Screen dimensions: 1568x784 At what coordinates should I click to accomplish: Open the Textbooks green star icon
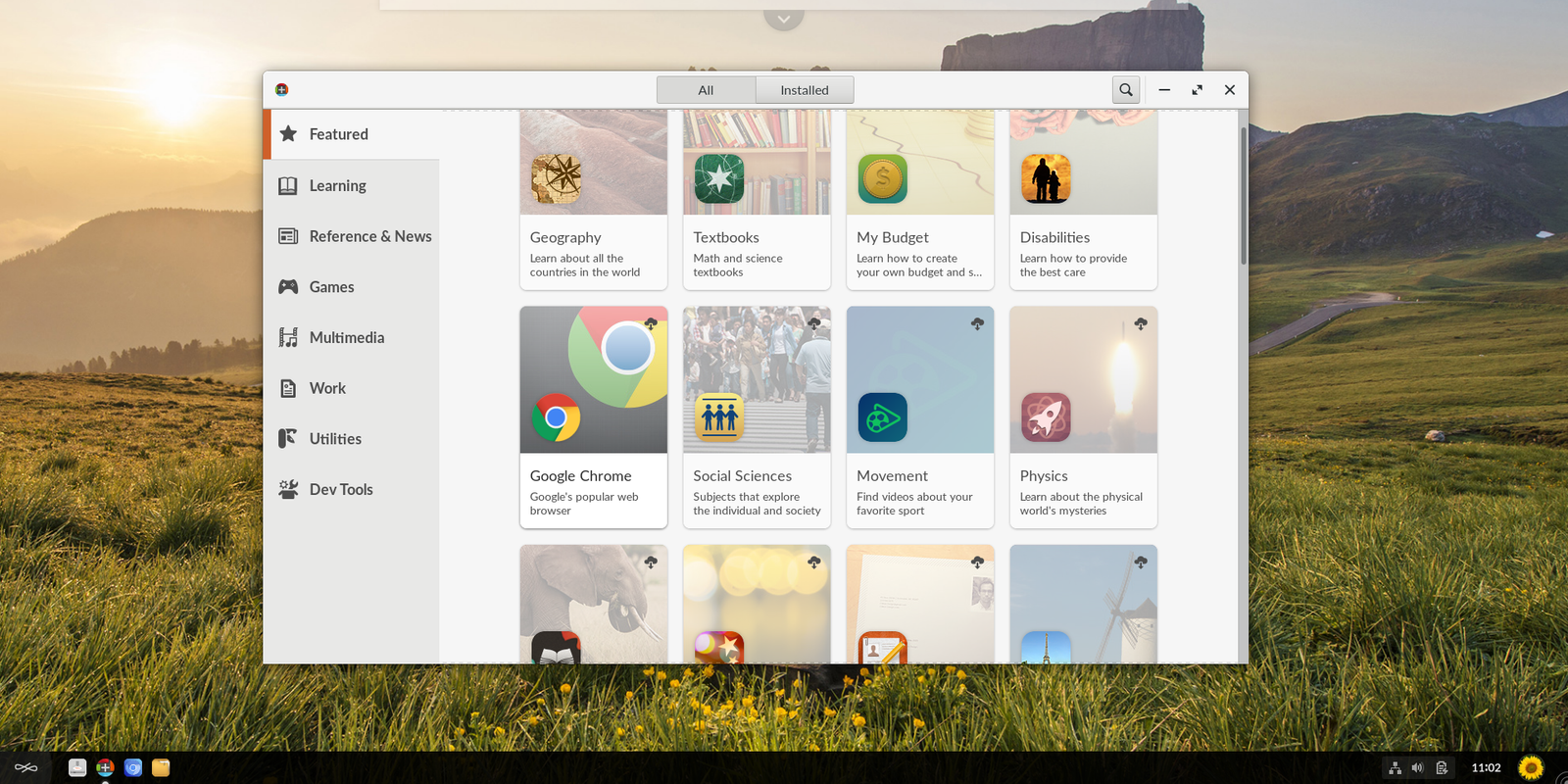(719, 178)
